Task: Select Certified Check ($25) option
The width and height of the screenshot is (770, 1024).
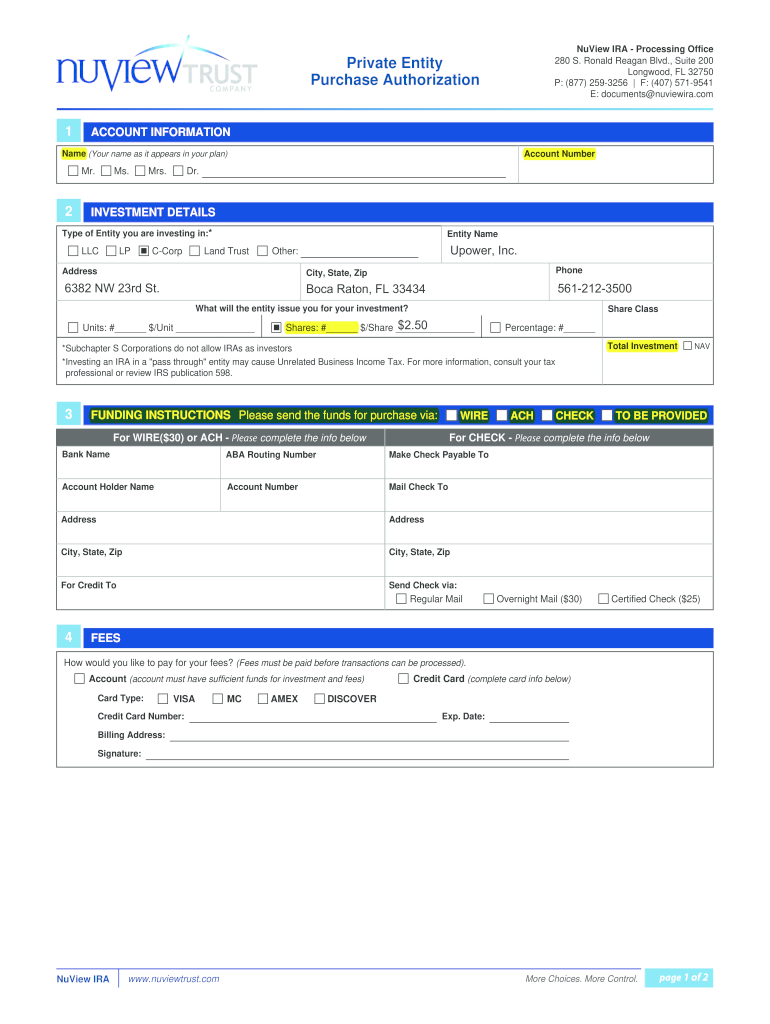Action: point(603,599)
